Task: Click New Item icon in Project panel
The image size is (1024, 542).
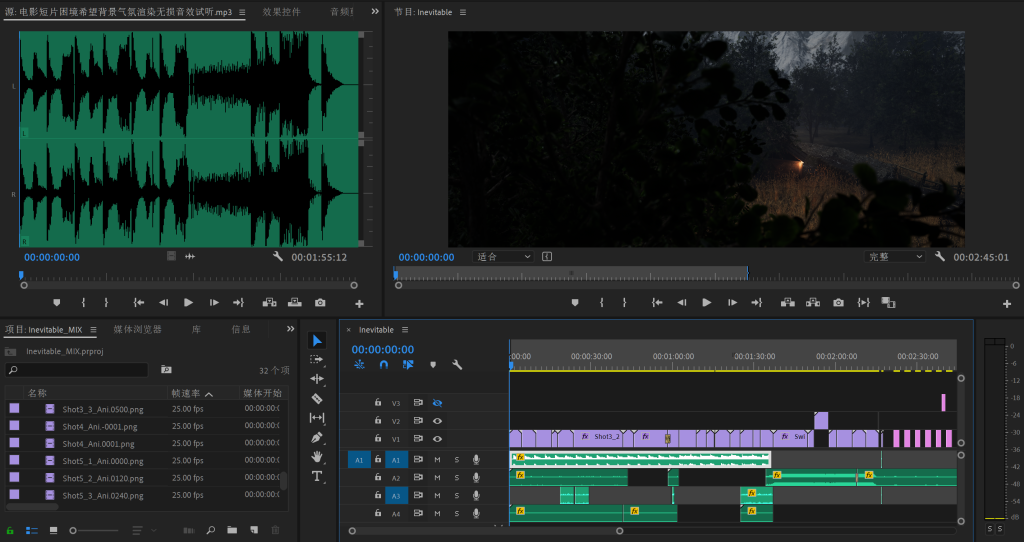Action: click(253, 530)
